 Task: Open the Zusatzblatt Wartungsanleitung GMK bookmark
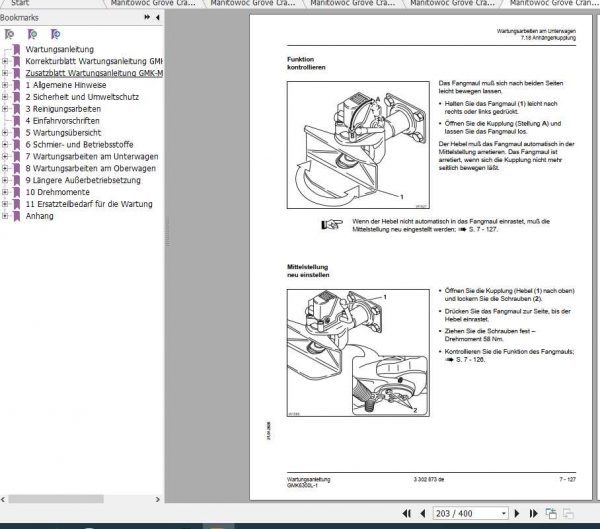tap(94, 73)
